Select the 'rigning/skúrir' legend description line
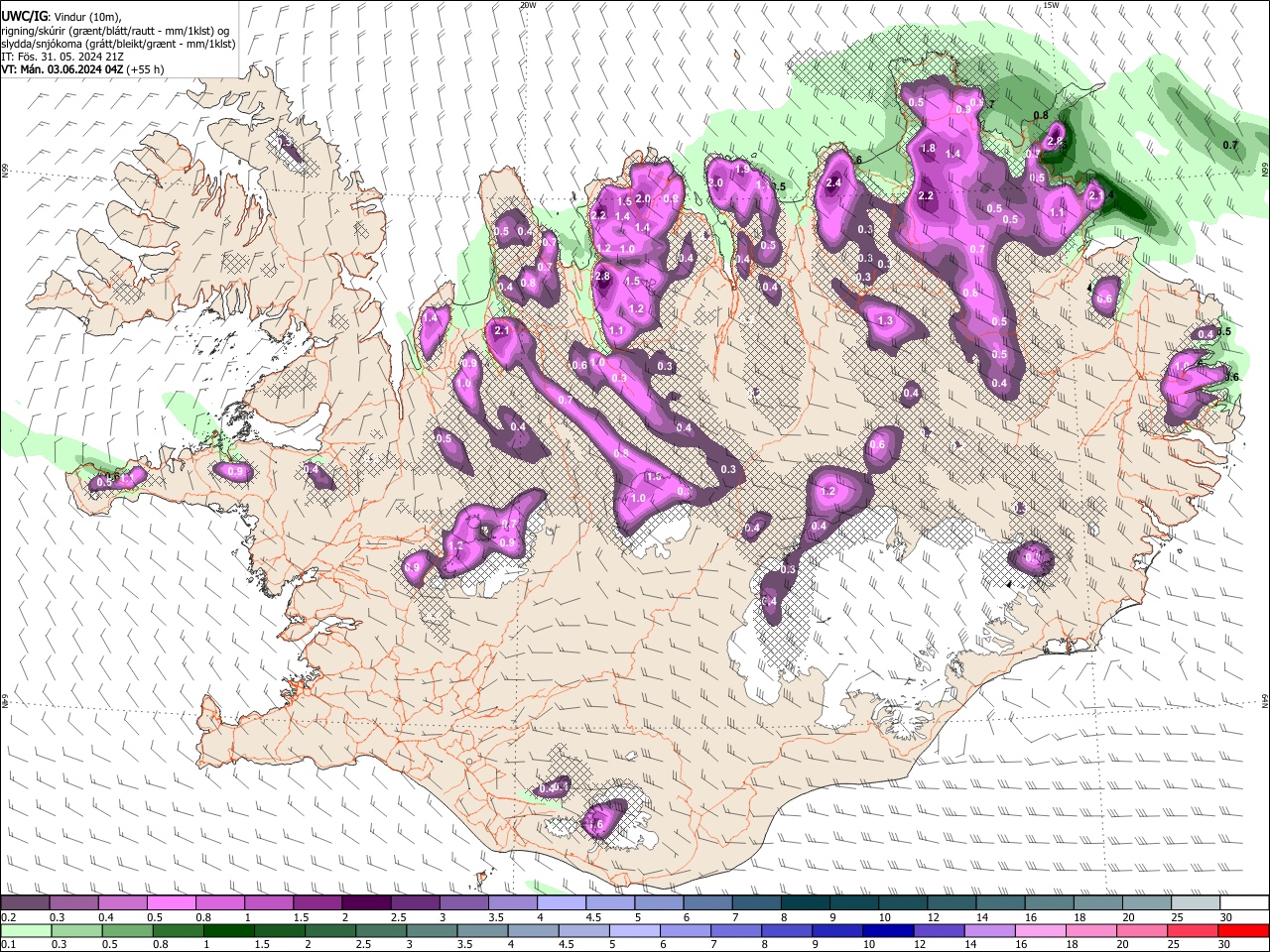 [x=116, y=31]
